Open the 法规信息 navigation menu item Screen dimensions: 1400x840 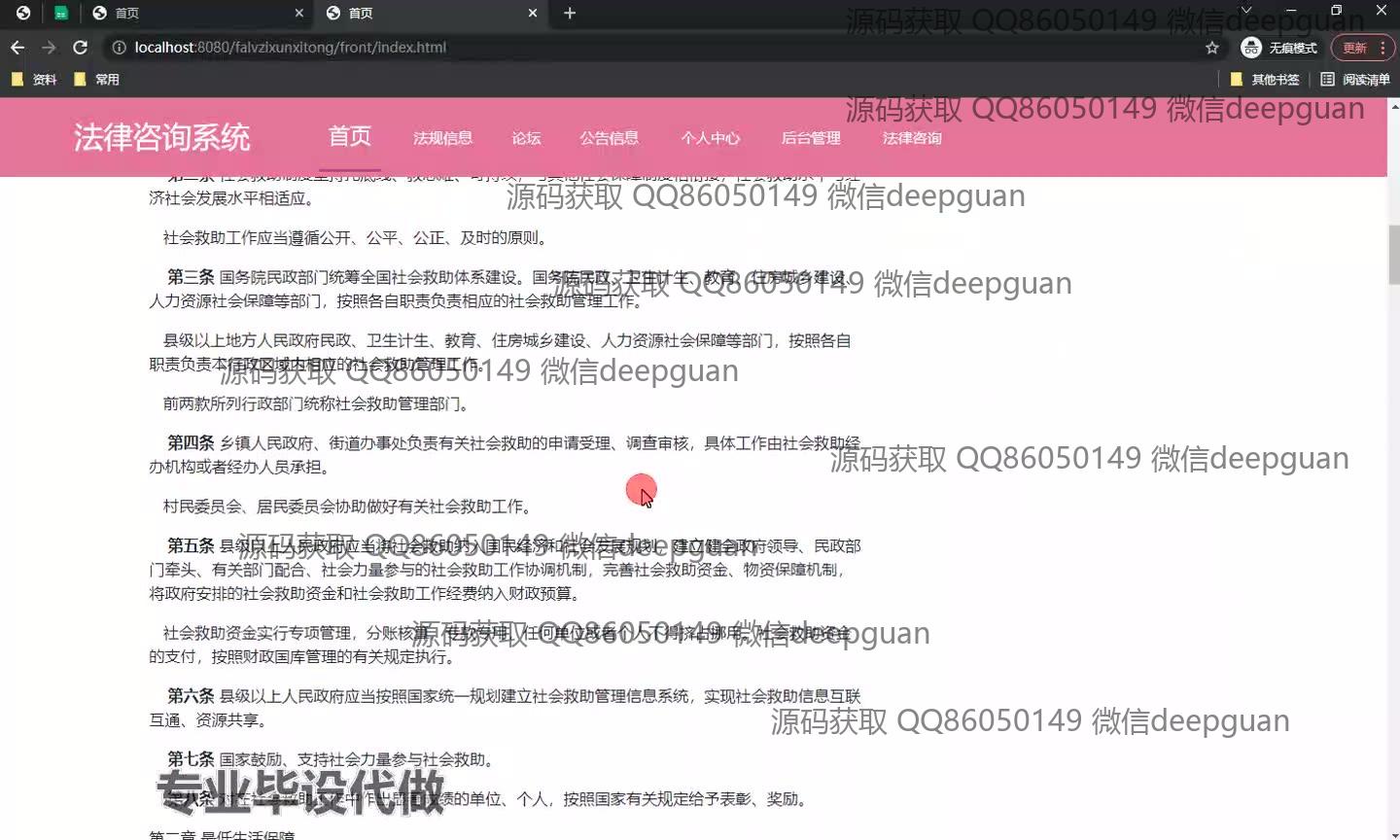pyautogui.click(x=442, y=138)
